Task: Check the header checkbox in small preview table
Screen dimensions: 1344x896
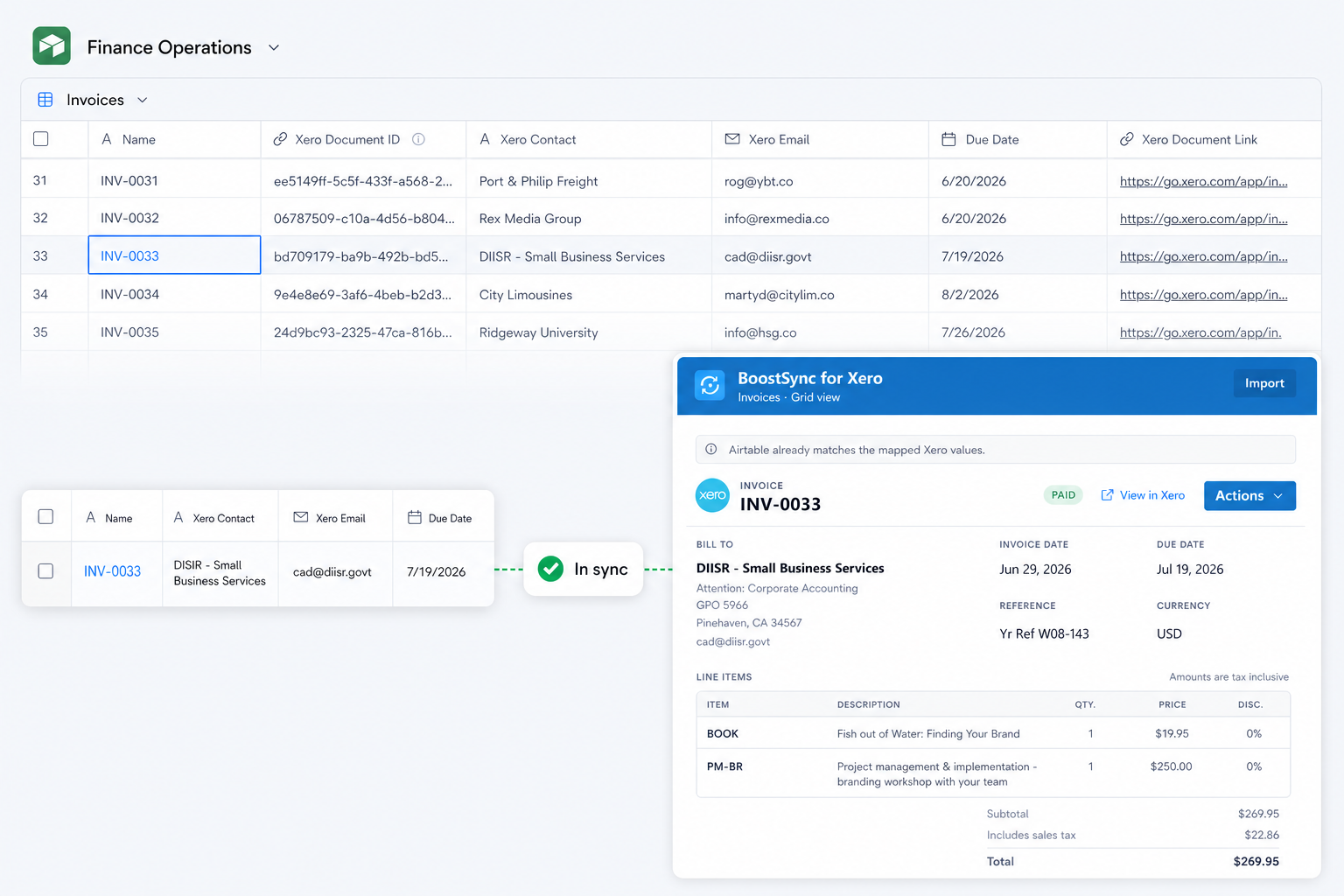Action: 45,517
